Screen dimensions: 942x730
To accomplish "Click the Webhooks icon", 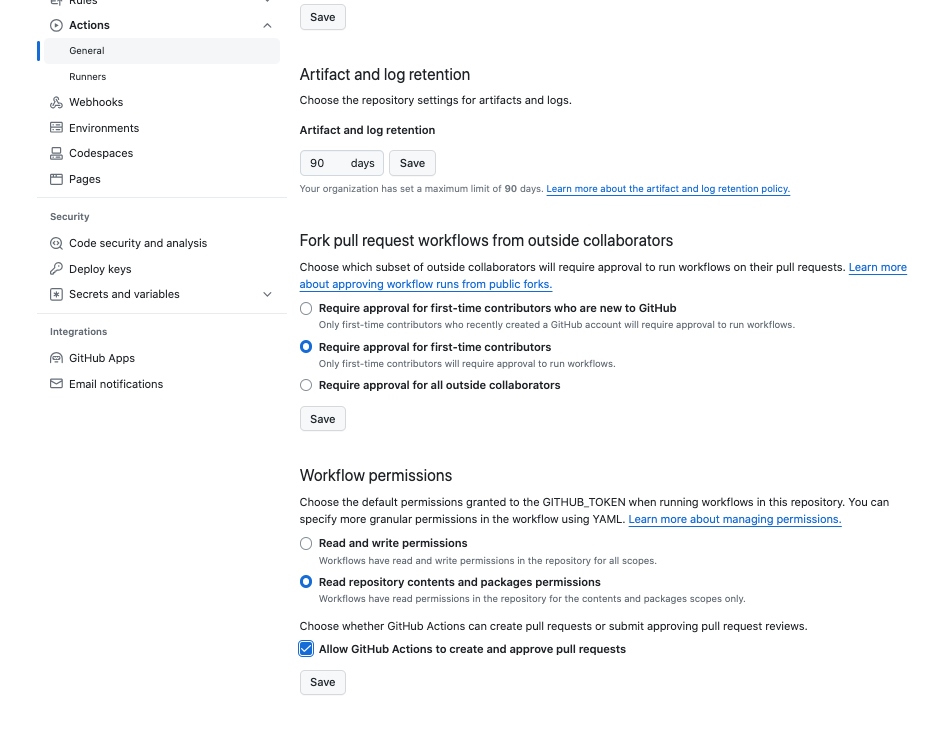I will pyautogui.click(x=56, y=102).
